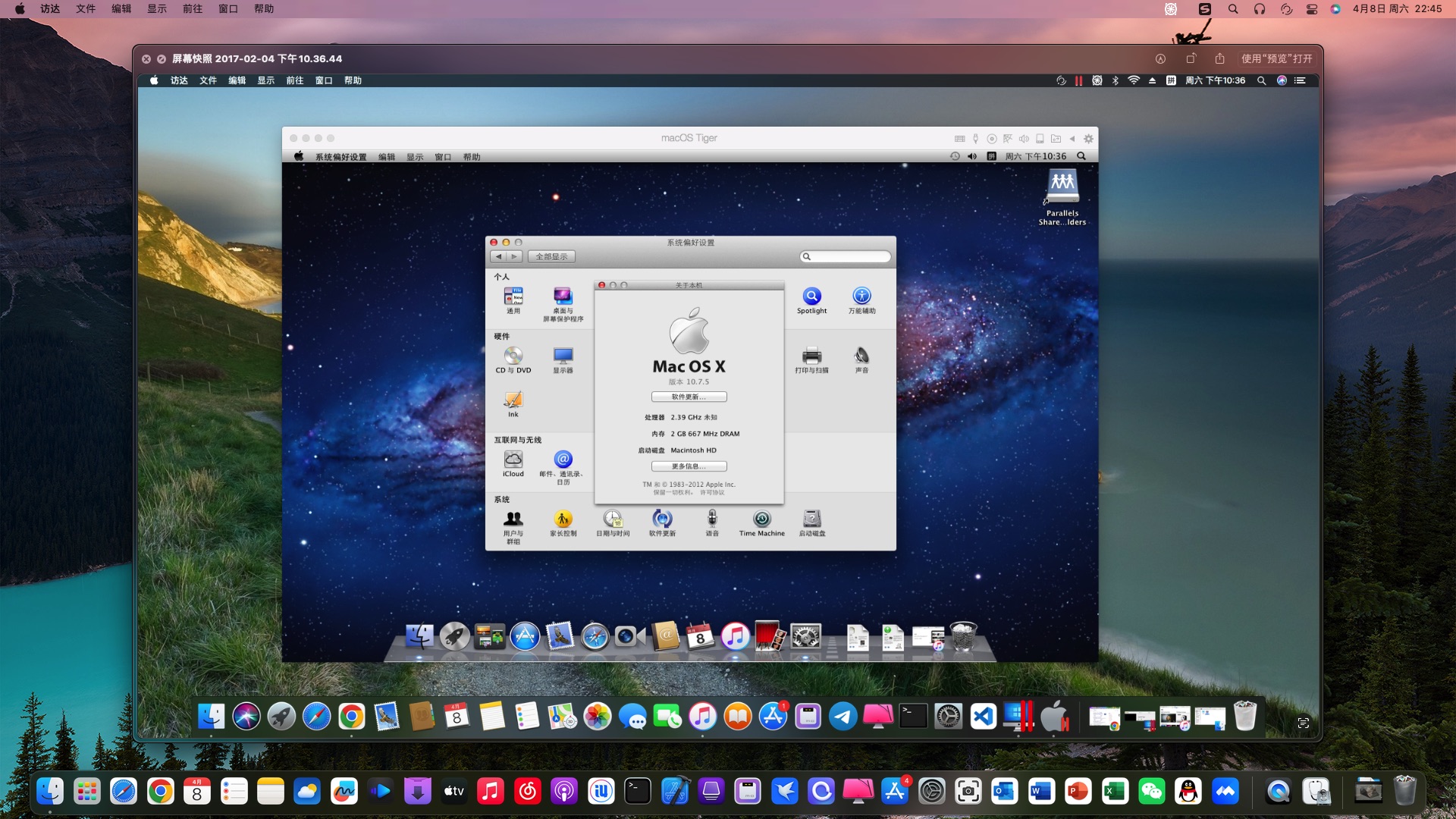
Task: Rotate the previewed image with the rotate icon
Action: 1191,58
